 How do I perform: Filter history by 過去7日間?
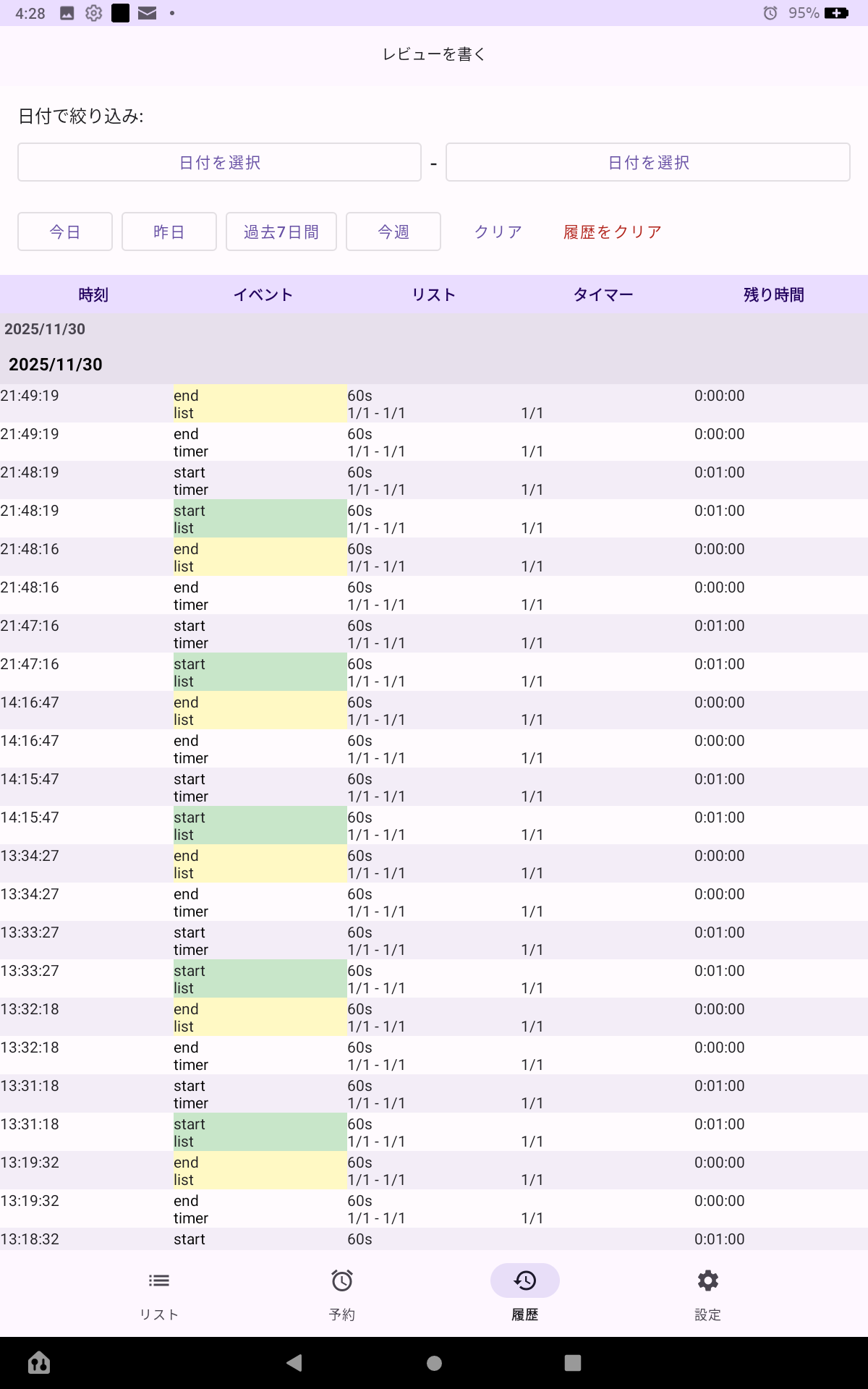[281, 231]
